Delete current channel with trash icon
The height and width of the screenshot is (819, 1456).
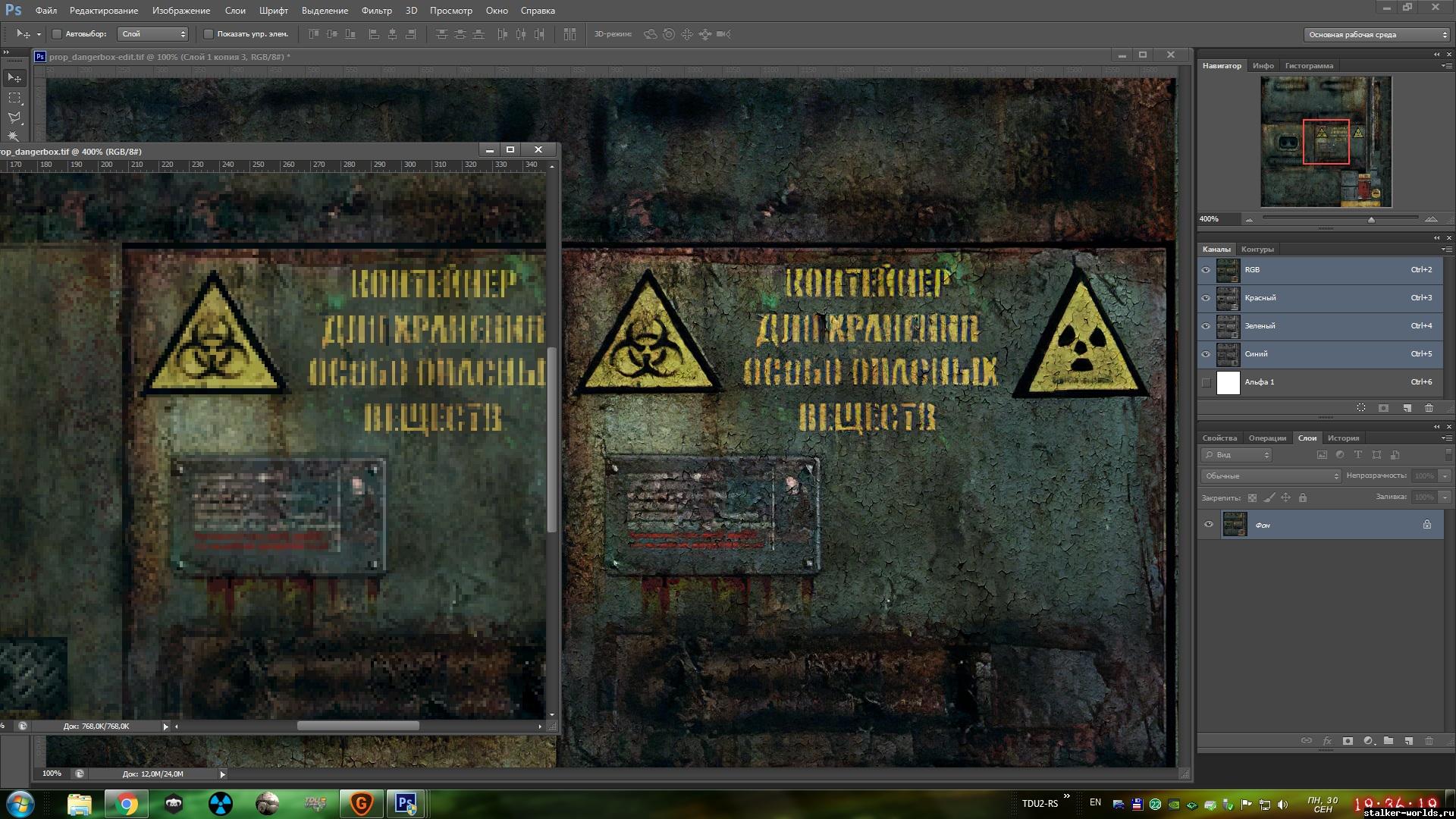pyautogui.click(x=1429, y=408)
